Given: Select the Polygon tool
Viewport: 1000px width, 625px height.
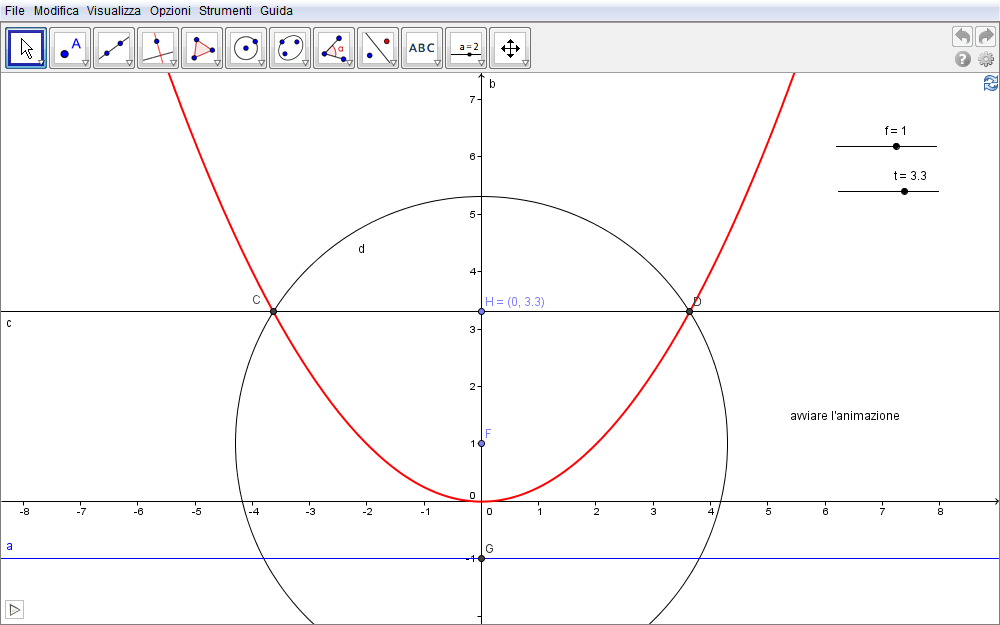Looking at the screenshot, I should click(x=202, y=47).
